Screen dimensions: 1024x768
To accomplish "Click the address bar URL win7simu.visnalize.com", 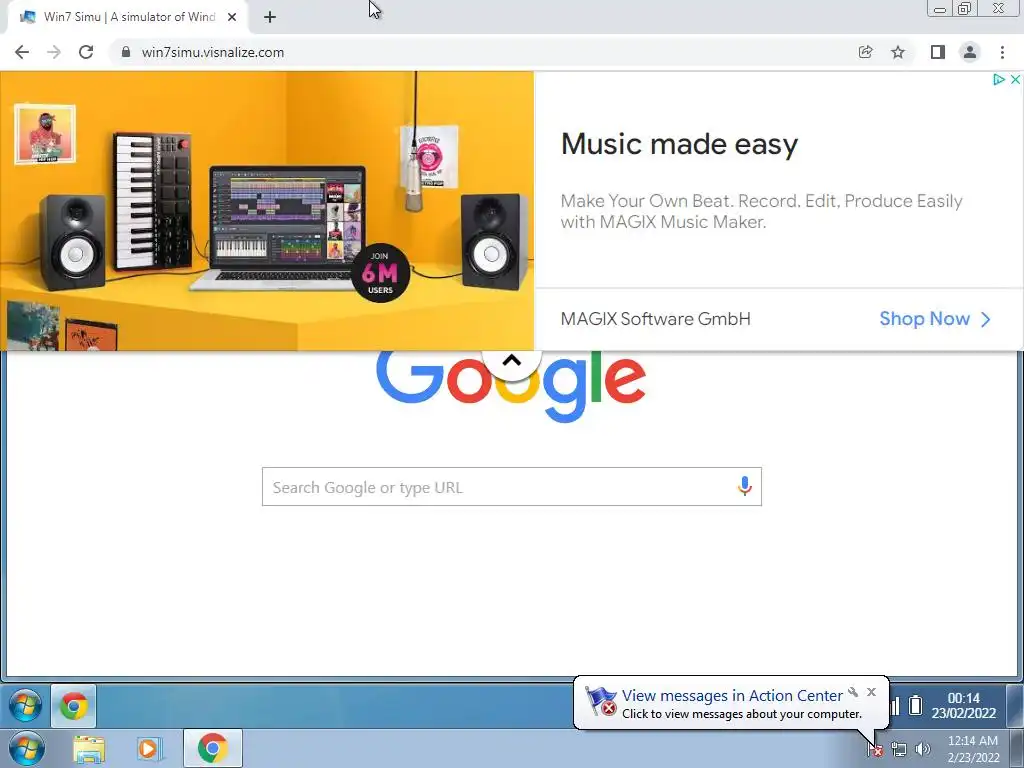I will click(x=213, y=52).
